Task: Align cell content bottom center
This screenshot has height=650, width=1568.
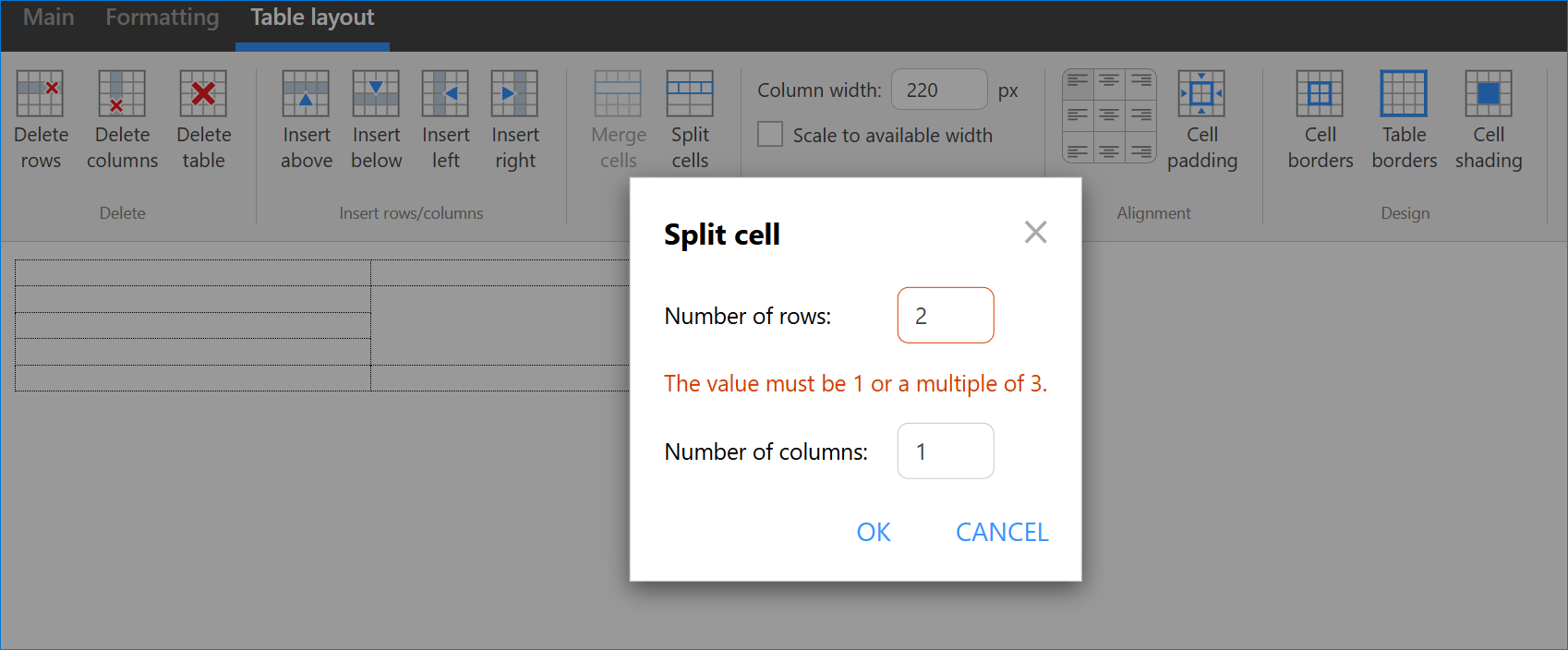Action: [x=1109, y=150]
